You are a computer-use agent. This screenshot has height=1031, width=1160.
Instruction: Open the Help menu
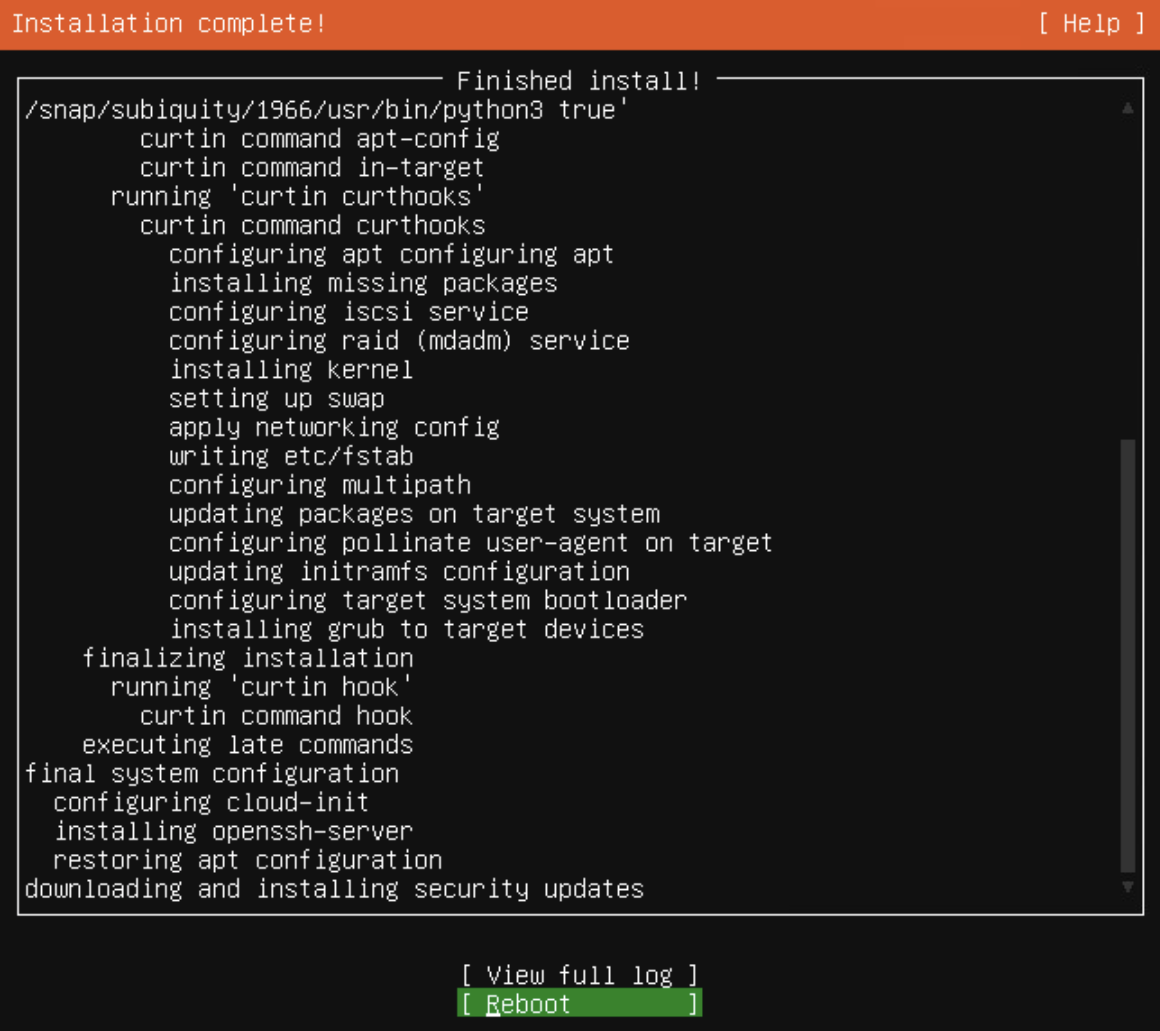[1091, 24]
